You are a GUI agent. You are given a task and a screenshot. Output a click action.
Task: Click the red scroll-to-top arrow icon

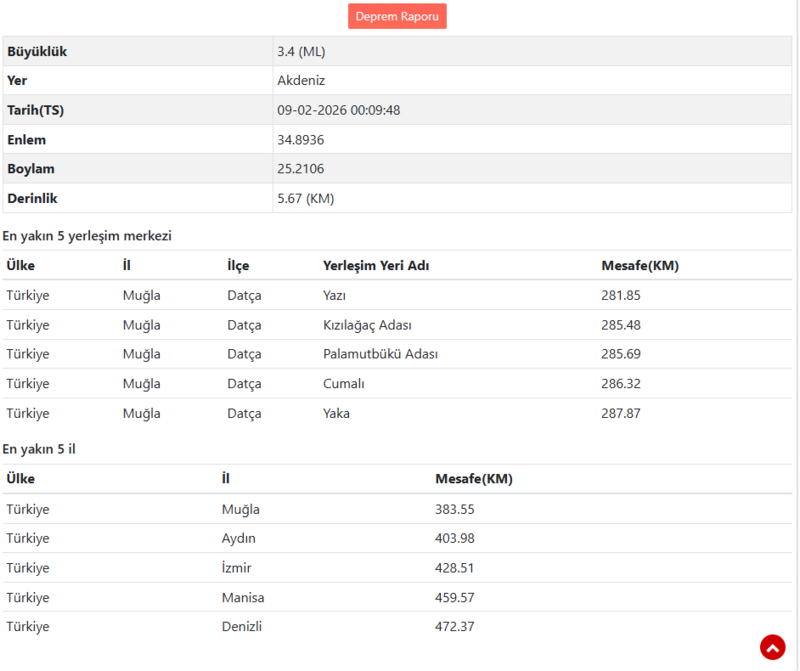click(771, 647)
